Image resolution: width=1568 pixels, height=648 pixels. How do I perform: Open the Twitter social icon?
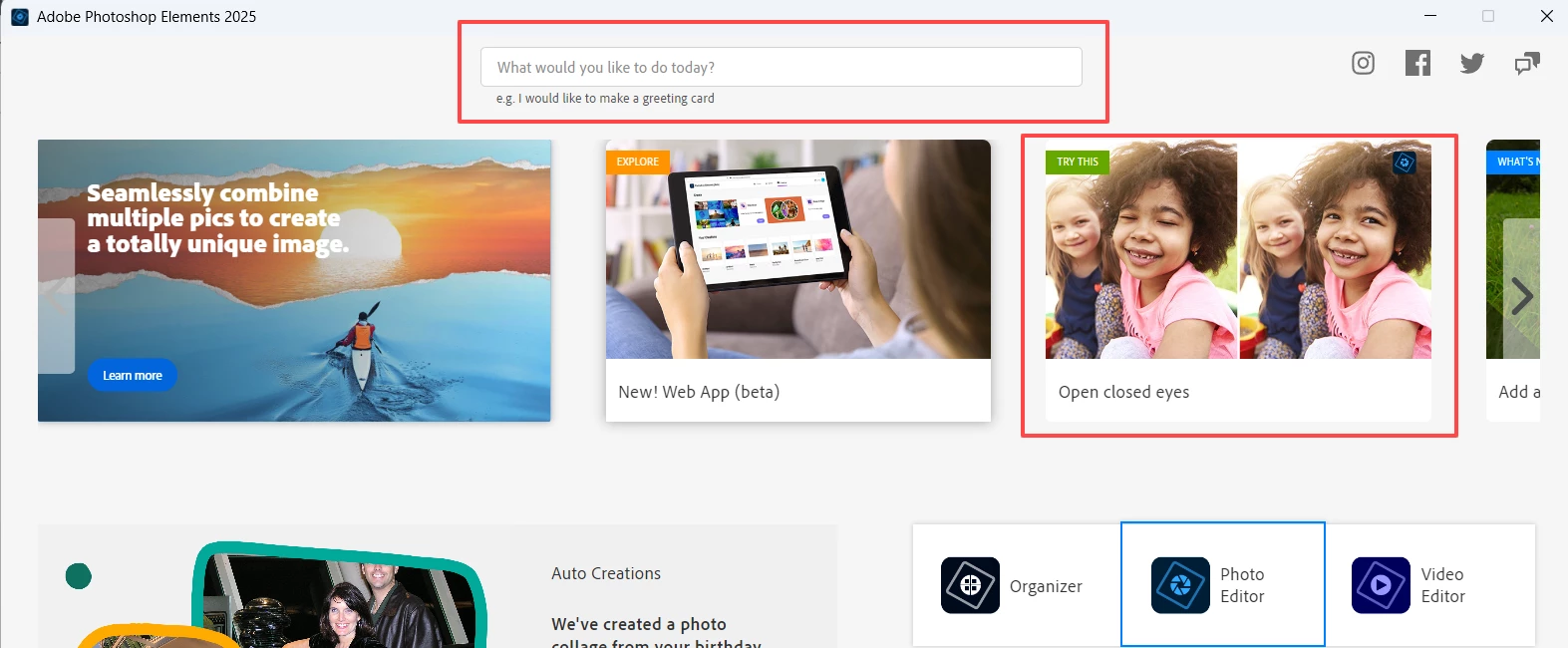pyautogui.click(x=1472, y=64)
